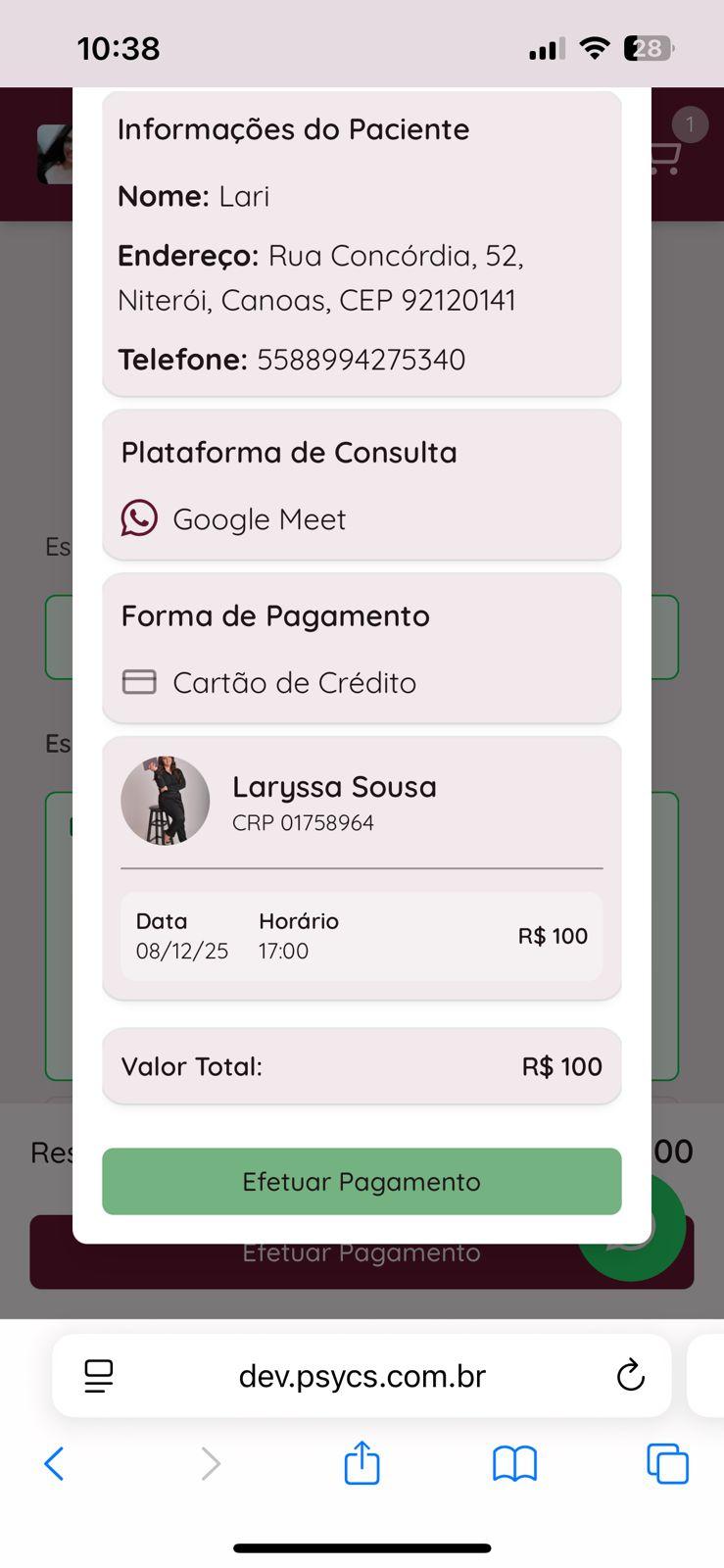Viewport: 724px width, 1568px height.
Task: Select the Google Meet platform text
Action: coord(260,518)
